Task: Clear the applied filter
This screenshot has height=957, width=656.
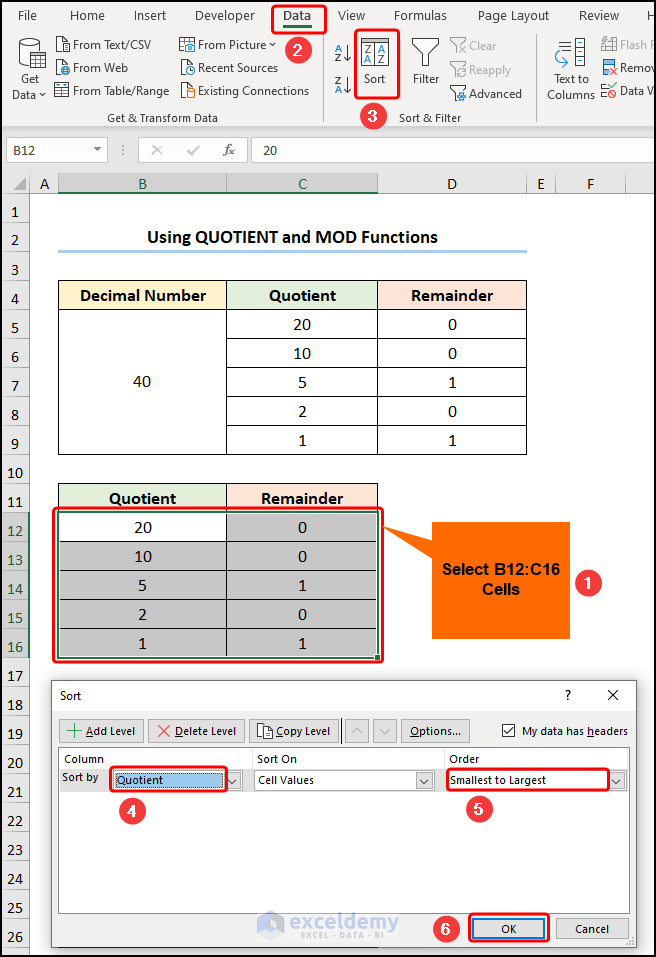Action: 473,46
